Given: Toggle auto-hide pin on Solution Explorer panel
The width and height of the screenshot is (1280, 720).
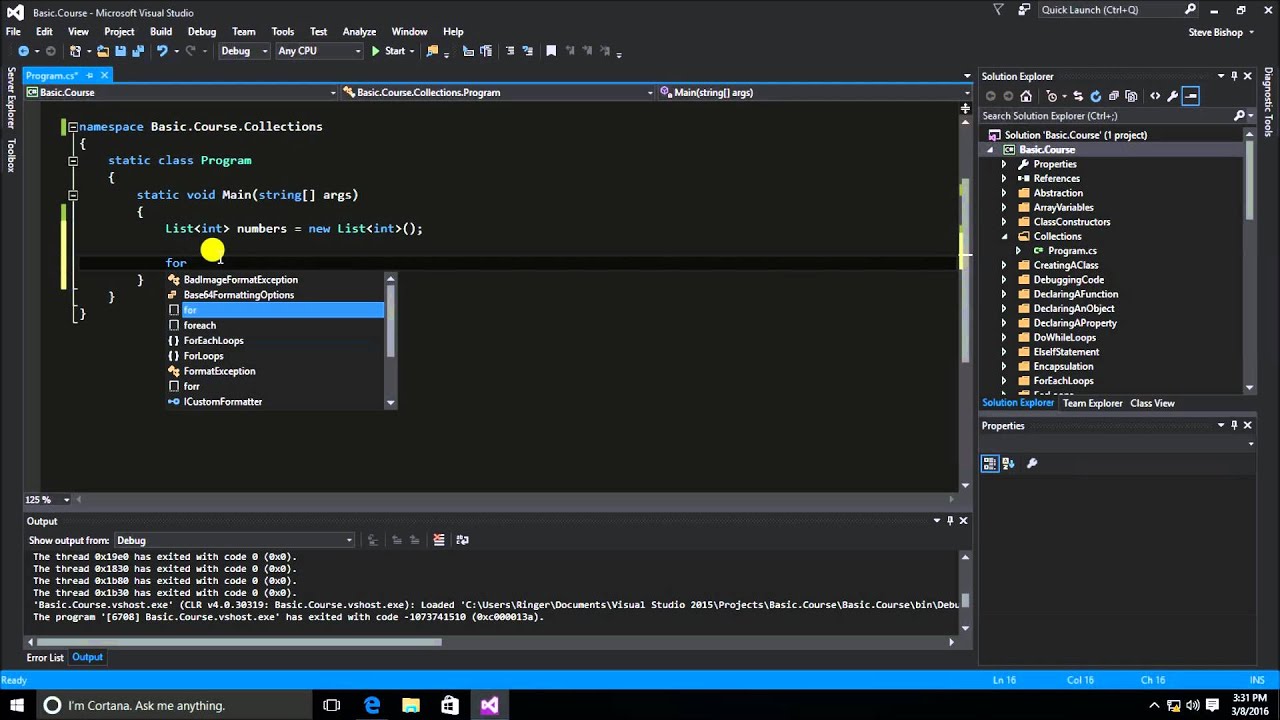Looking at the screenshot, I should click(1234, 76).
